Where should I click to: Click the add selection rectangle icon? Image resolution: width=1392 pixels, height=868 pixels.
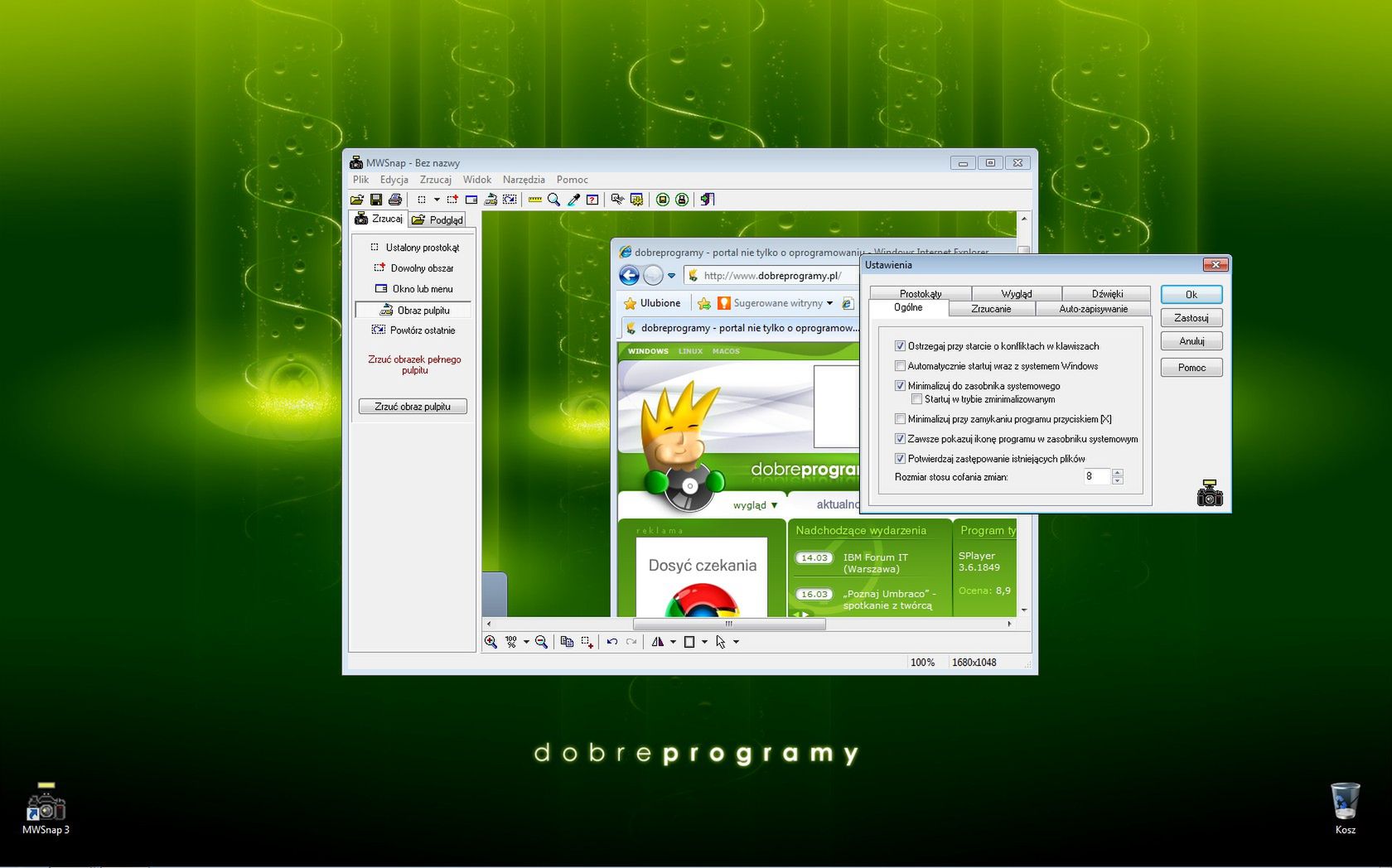[x=587, y=642]
